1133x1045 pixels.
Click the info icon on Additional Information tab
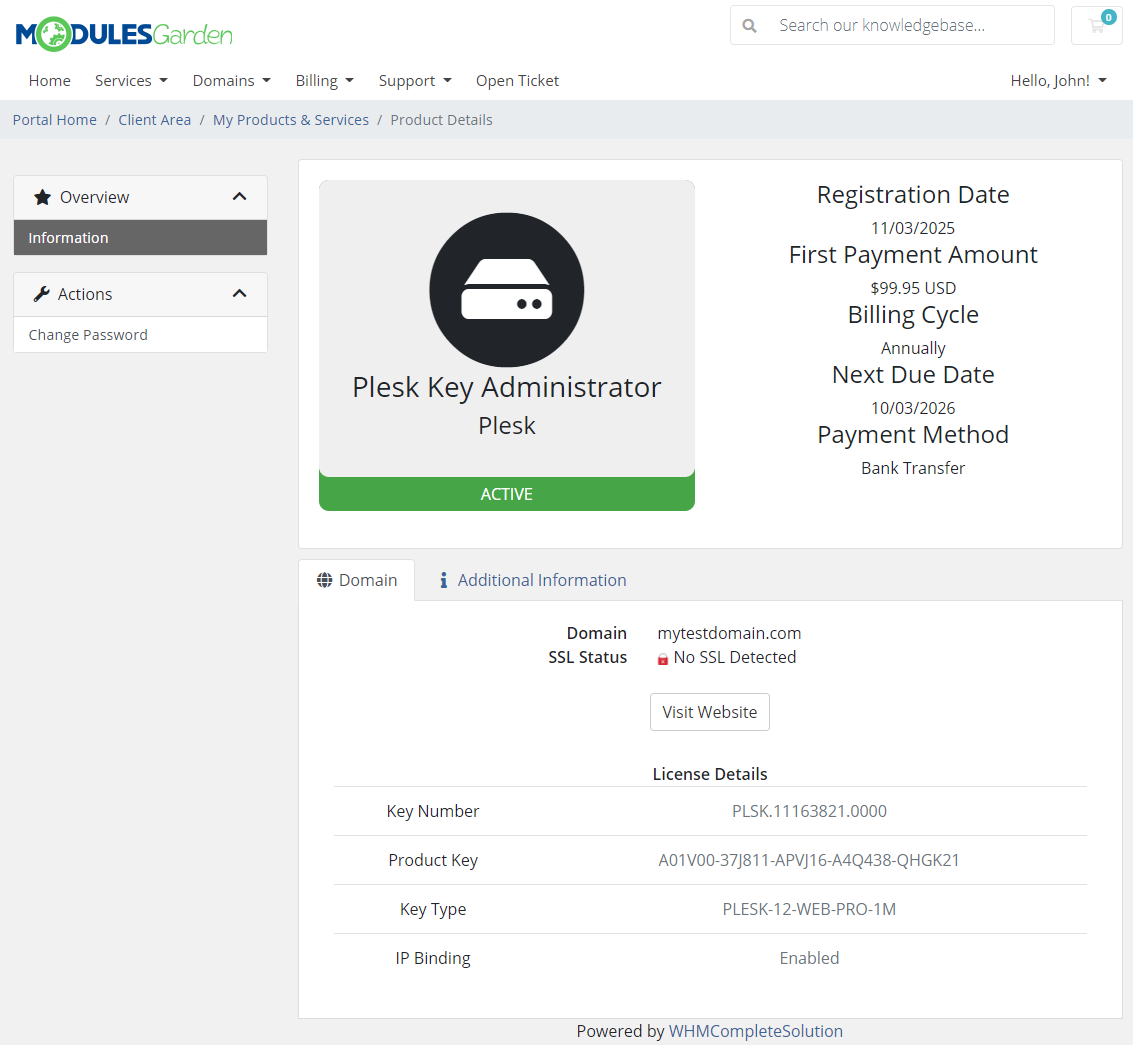tap(444, 579)
